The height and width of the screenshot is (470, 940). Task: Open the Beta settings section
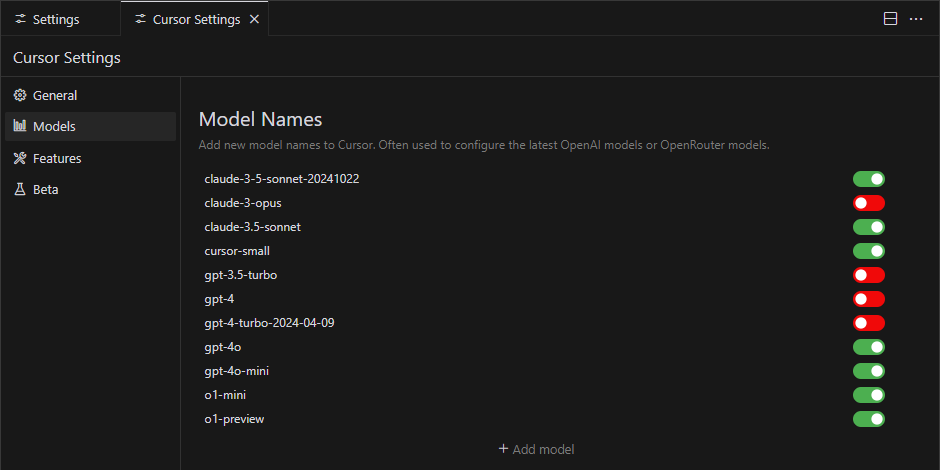91,189
